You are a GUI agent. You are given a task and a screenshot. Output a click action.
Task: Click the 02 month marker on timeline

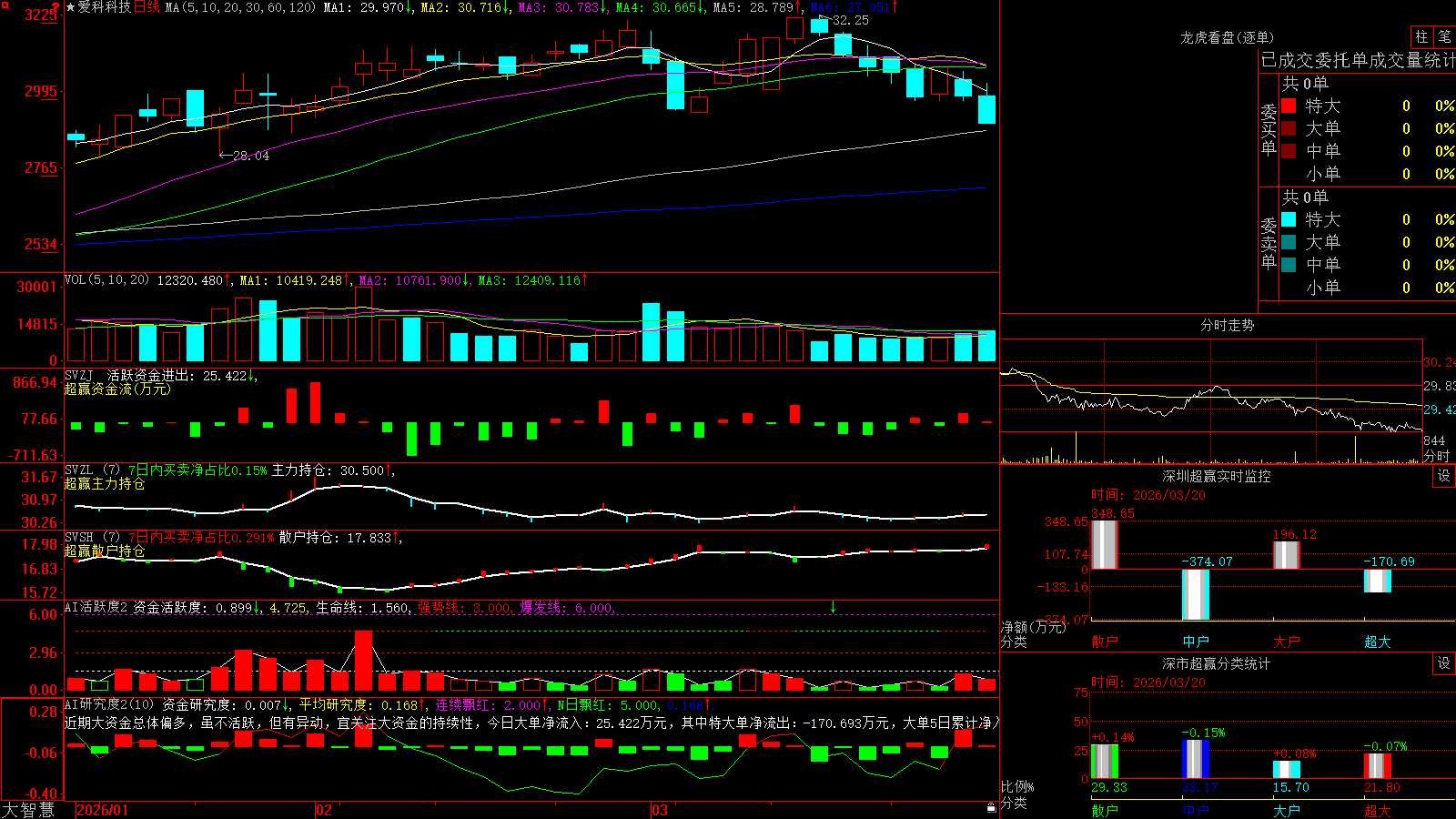click(324, 810)
